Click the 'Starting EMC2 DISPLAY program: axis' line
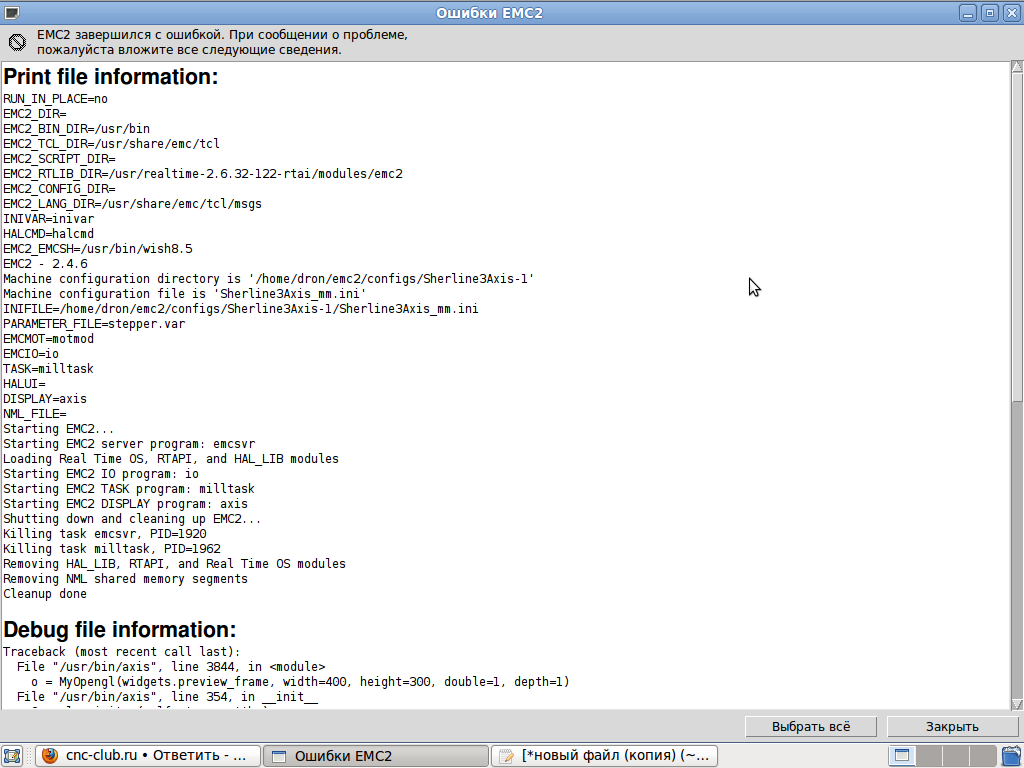The height and width of the screenshot is (768, 1024). click(125, 504)
